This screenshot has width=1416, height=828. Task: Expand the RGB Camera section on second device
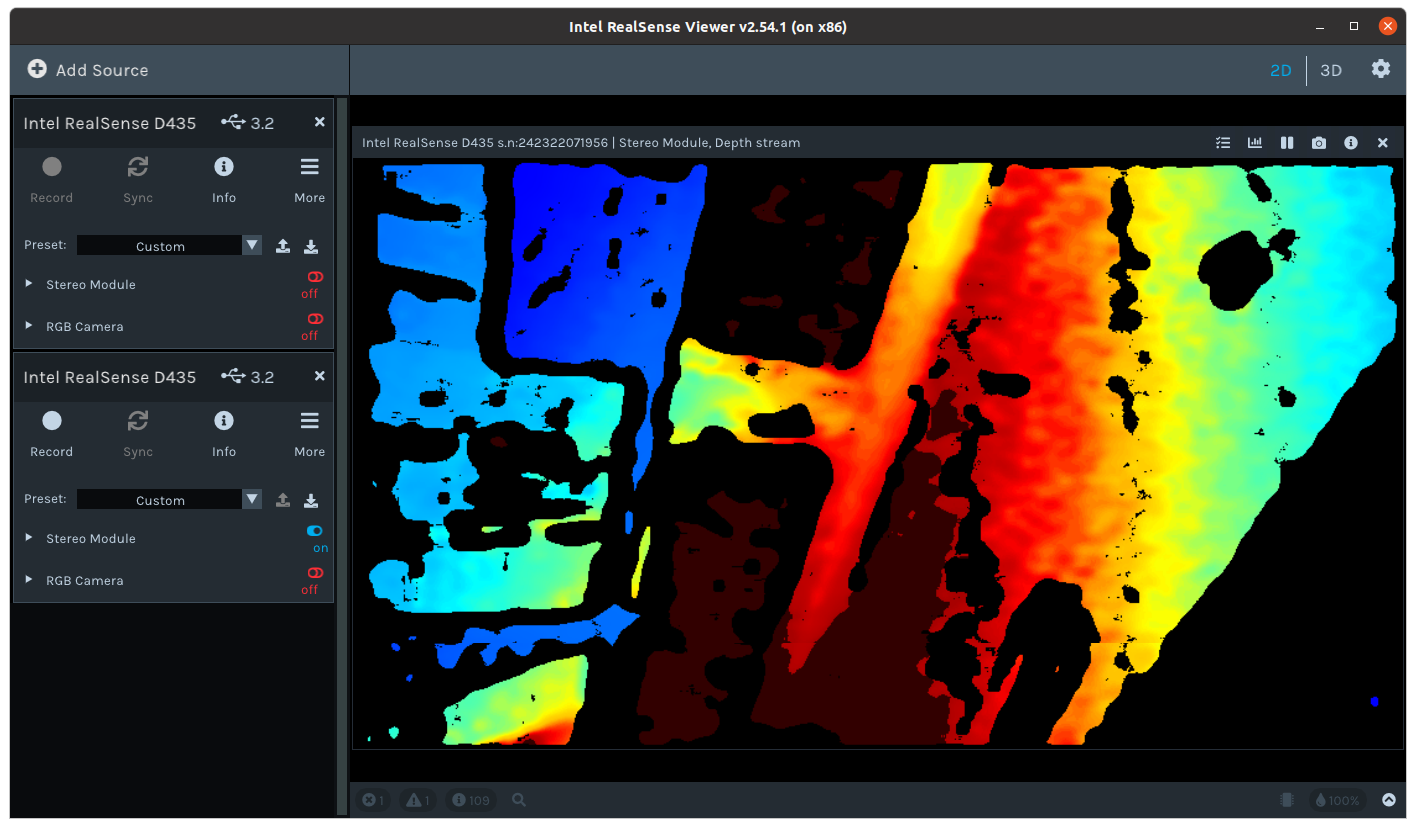(27, 580)
